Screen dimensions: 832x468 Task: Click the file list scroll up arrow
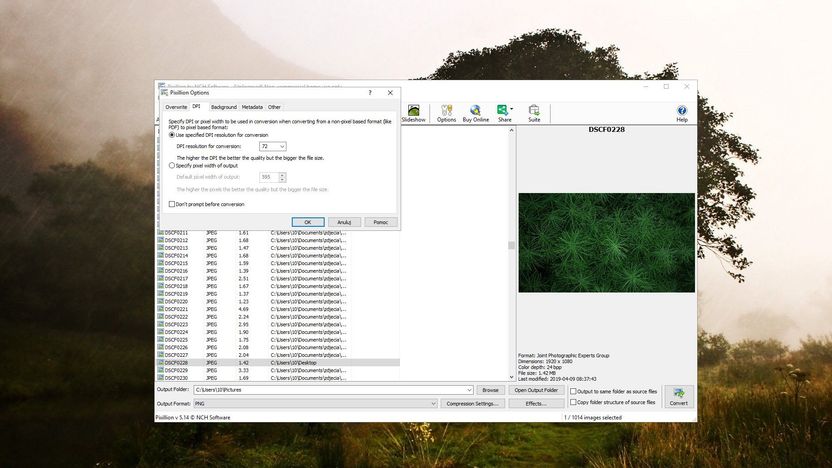pyautogui.click(x=512, y=130)
